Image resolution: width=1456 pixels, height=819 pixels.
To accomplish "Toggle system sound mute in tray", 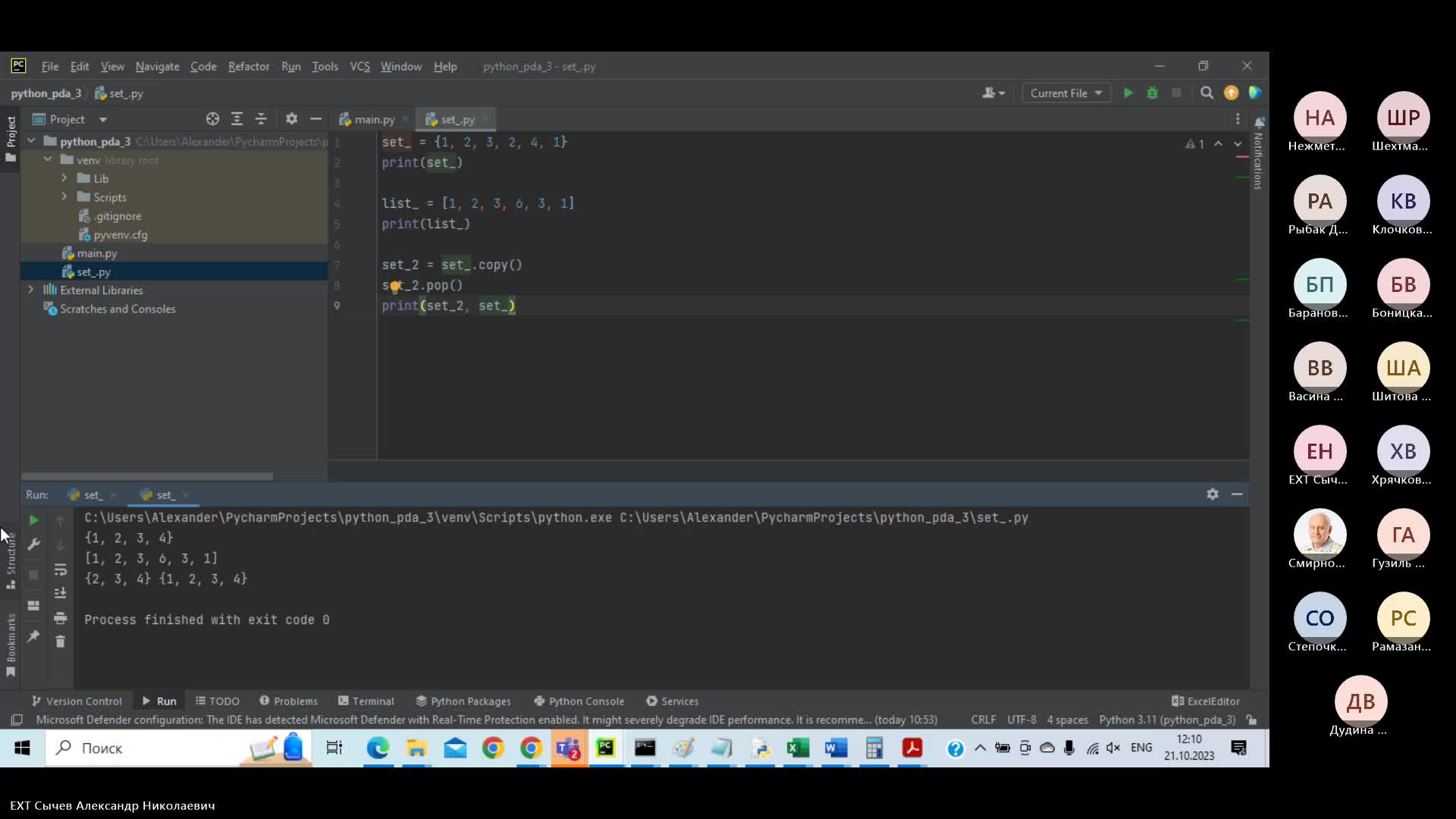I will click(x=1113, y=748).
